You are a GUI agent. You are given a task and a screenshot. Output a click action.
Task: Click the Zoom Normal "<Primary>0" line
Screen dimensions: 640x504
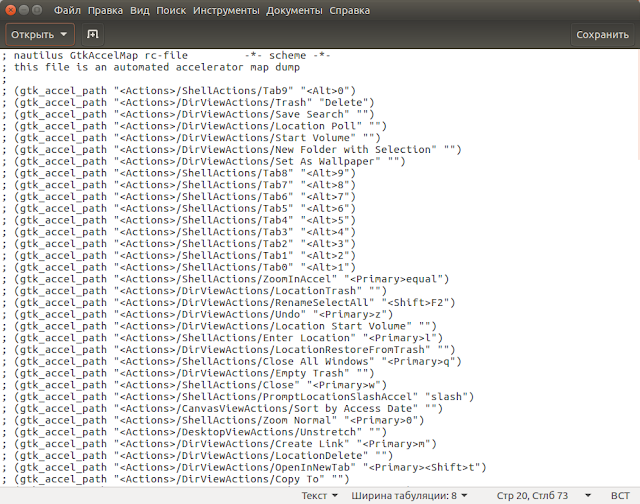tap(213, 420)
